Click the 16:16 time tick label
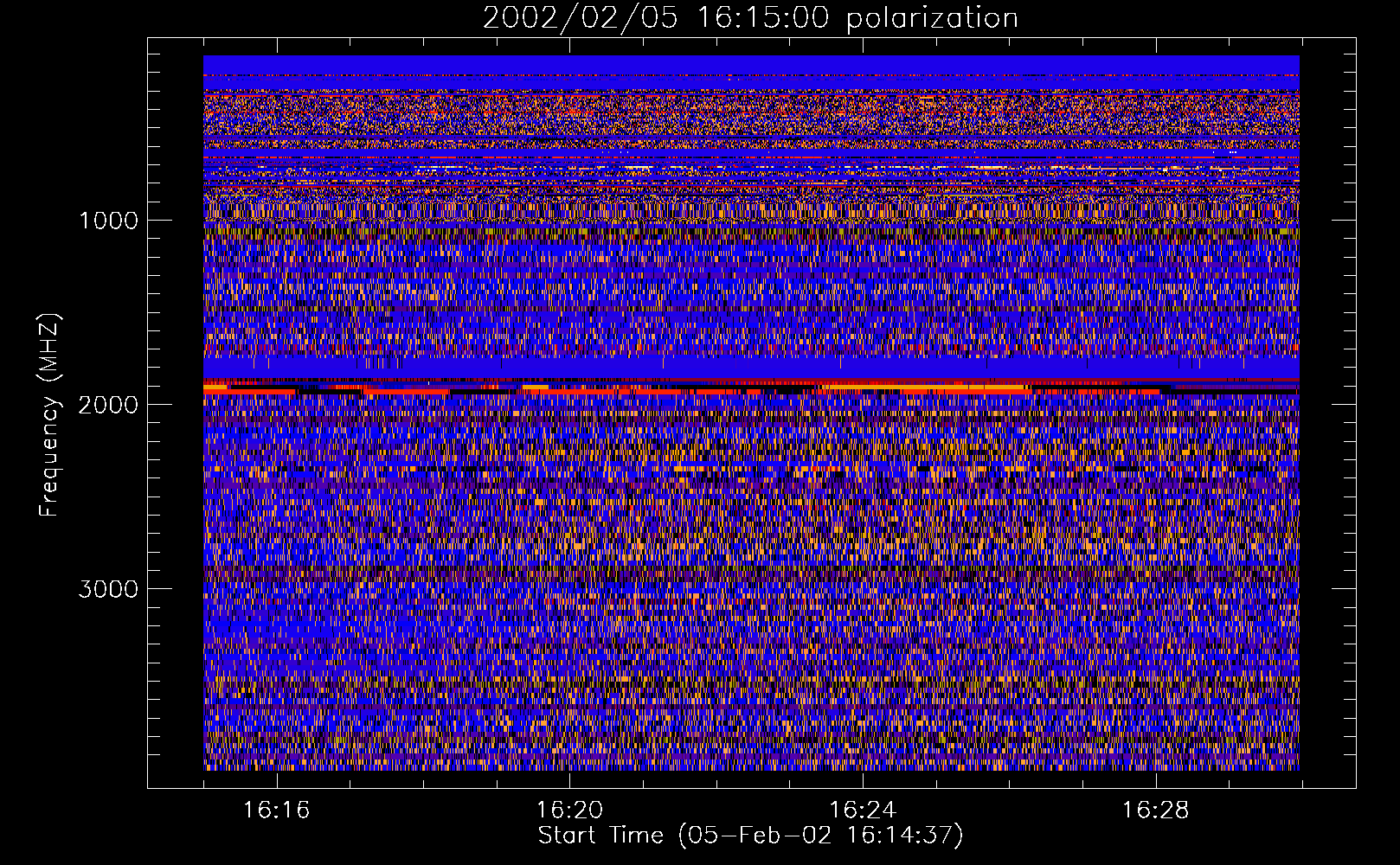This screenshot has width=1400, height=865. coord(276,811)
